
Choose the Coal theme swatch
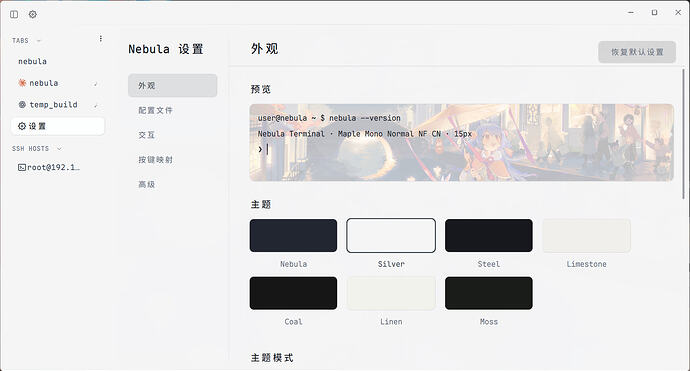tap(293, 293)
